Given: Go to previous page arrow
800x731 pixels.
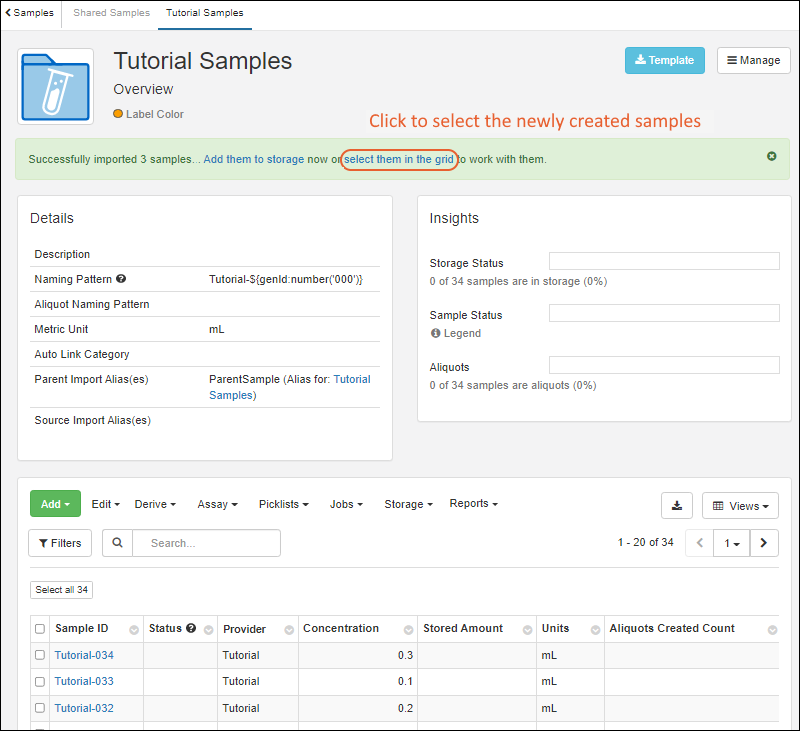Looking at the screenshot, I should tap(699, 543).
